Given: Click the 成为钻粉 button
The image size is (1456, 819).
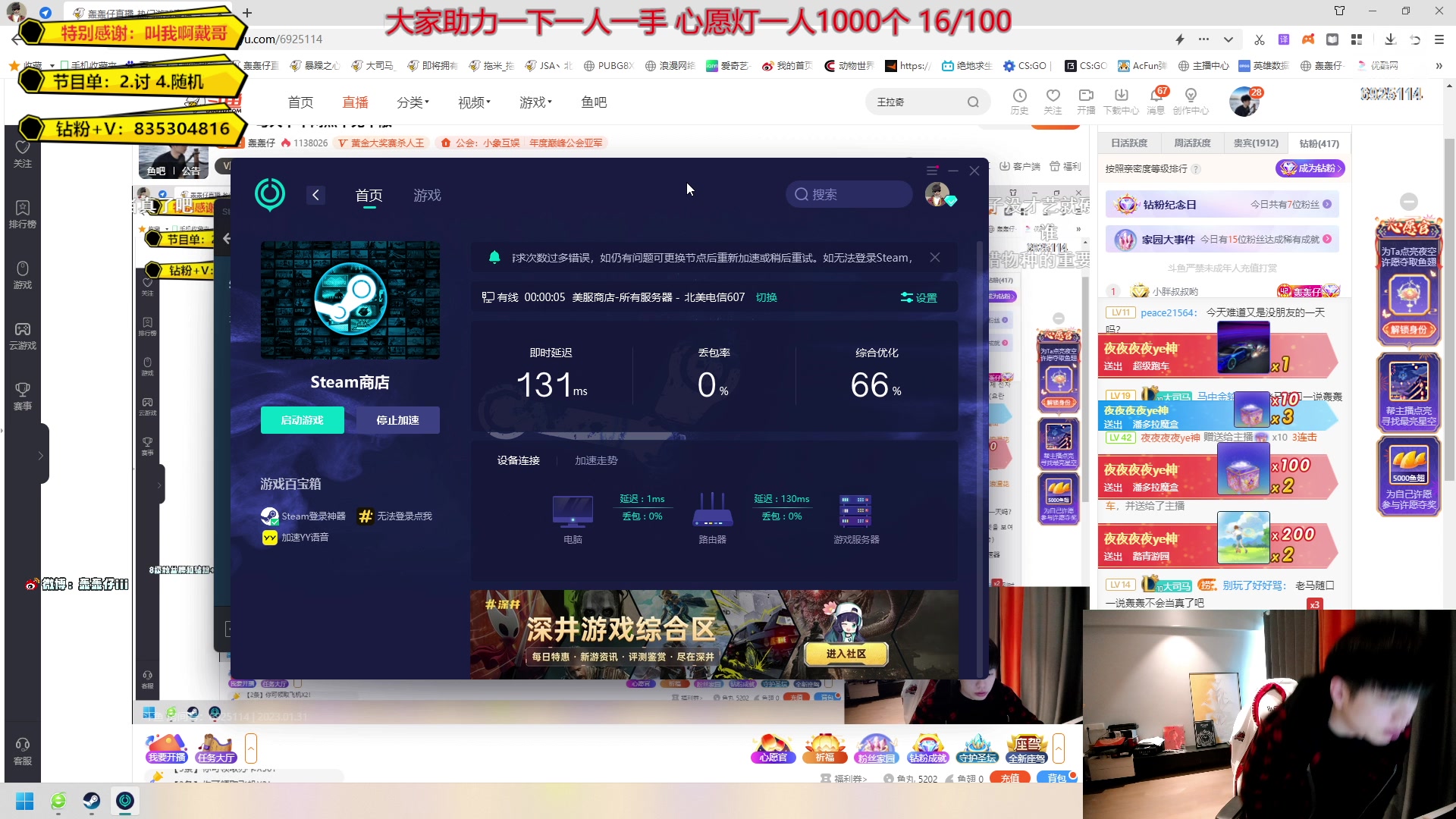Looking at the screenshot, I should [1310, 168].
